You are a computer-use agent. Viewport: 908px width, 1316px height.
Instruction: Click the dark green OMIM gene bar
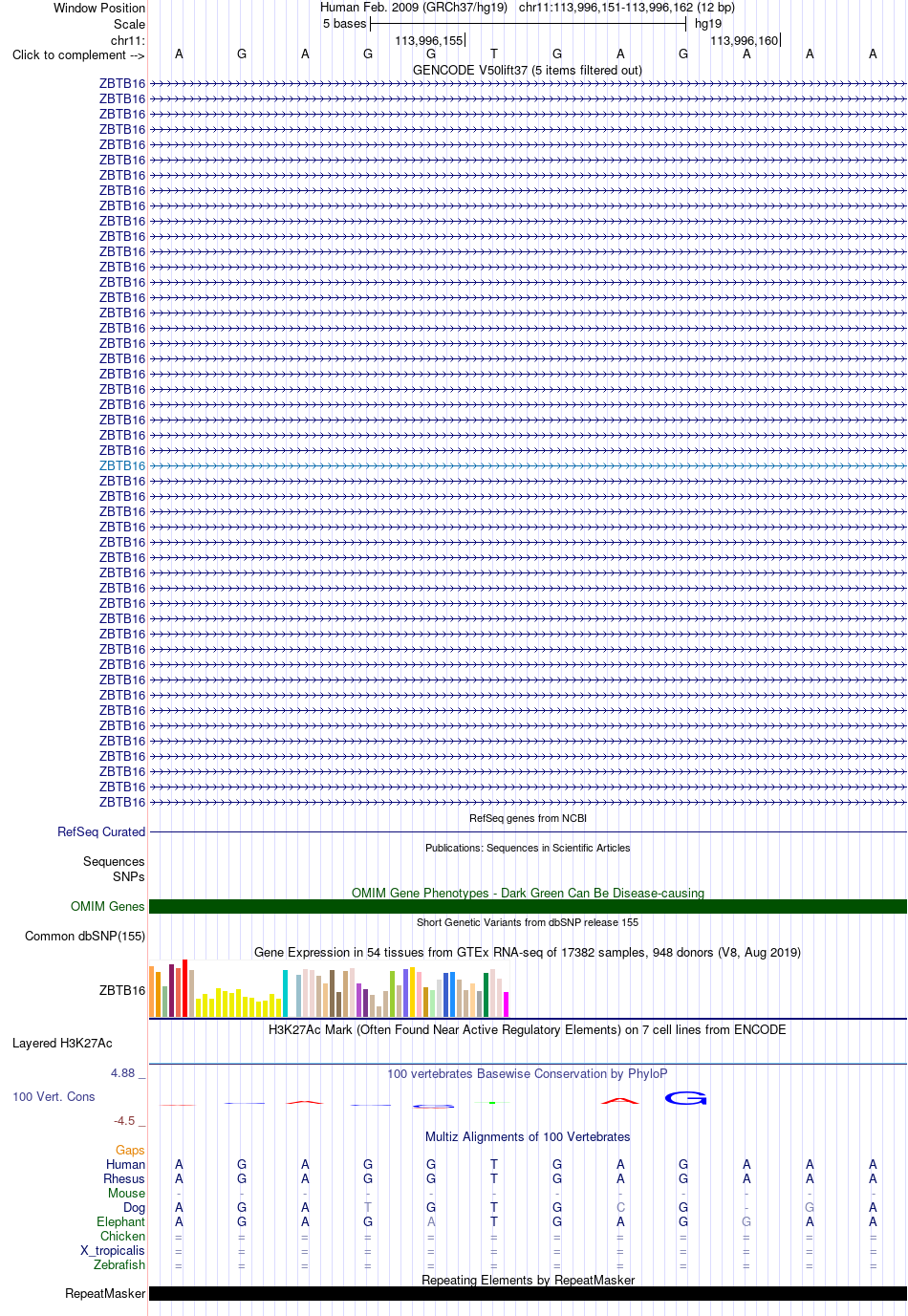click(x=528, y=906)
